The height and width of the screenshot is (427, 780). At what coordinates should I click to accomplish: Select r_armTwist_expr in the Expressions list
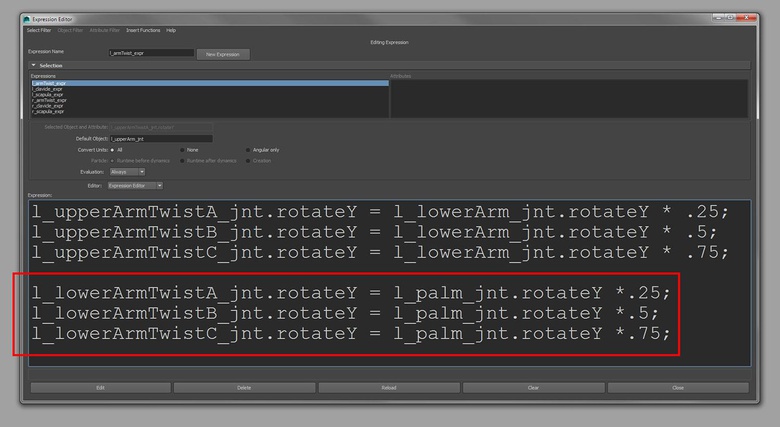pyautogui.click(x=49, y=100)
